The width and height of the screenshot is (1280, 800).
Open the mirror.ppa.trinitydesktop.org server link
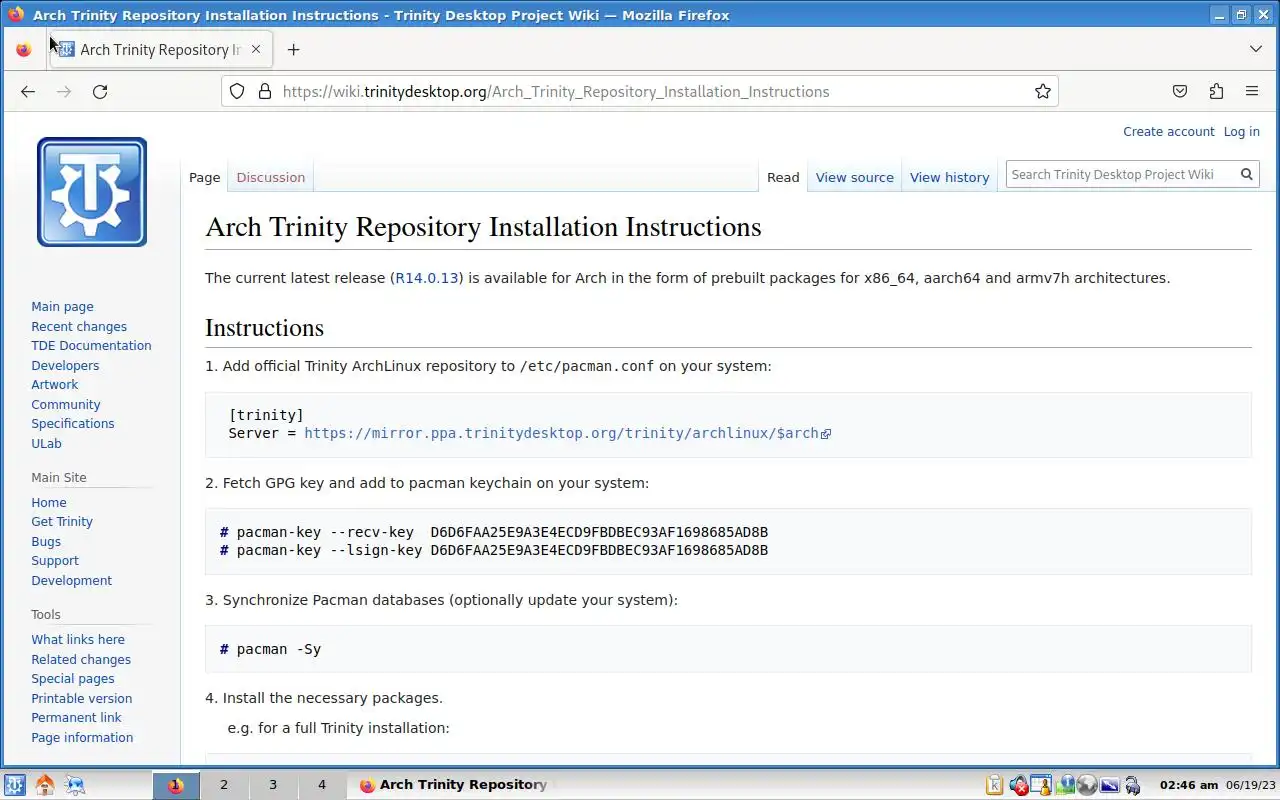coord(567,433)
